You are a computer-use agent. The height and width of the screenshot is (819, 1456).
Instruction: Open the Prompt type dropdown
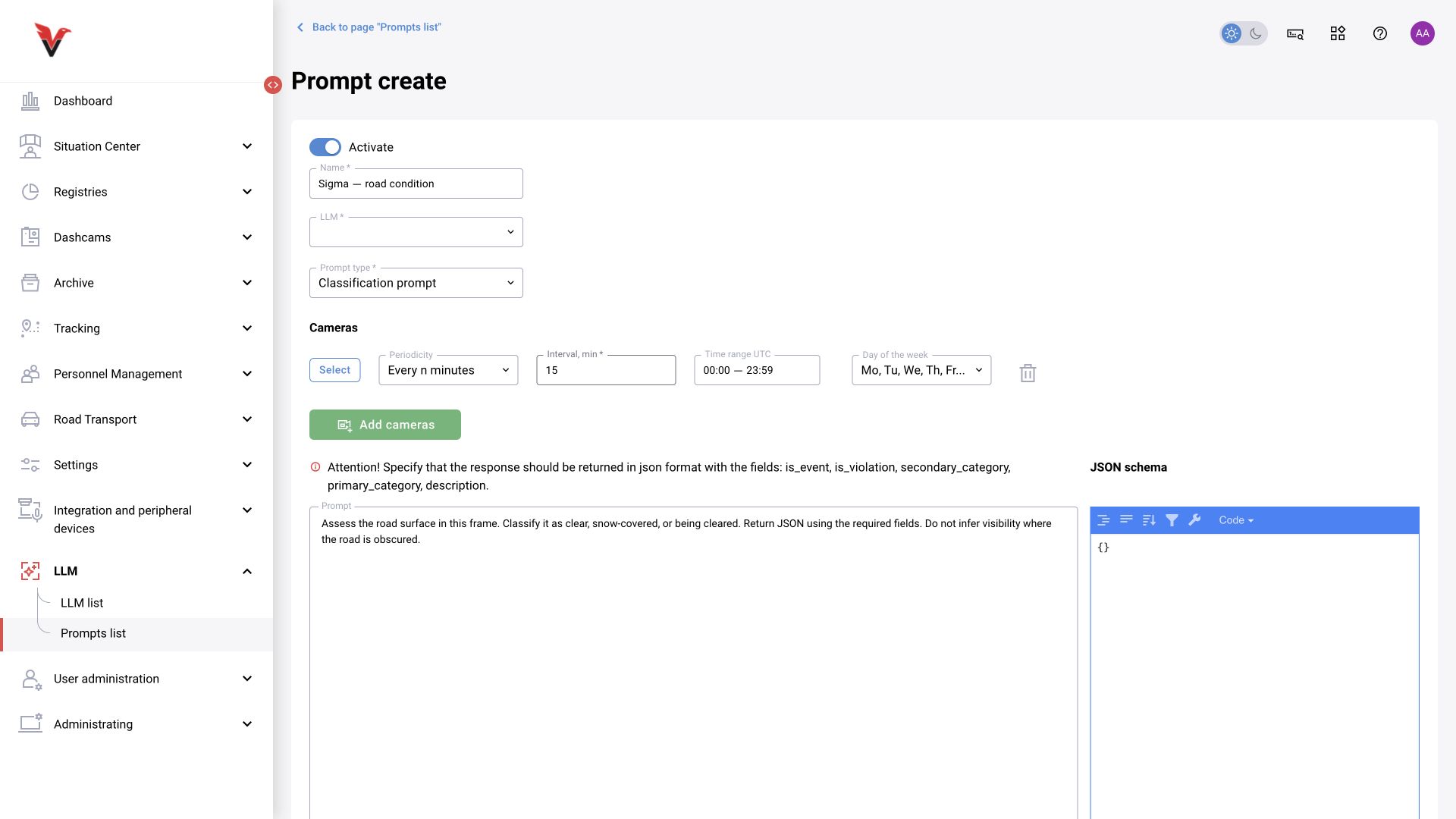click(416, 283)
